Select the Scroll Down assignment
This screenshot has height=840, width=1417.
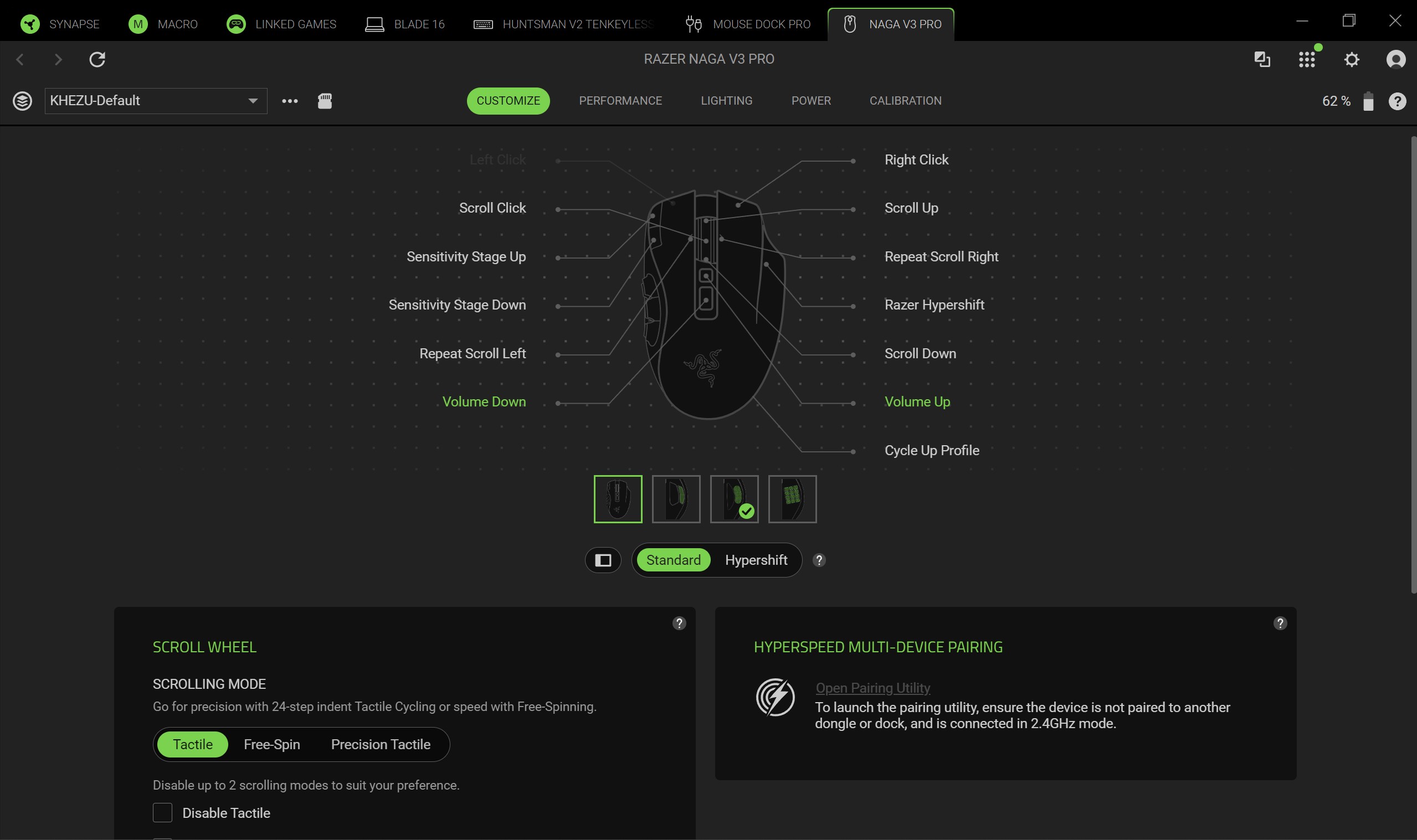tap(920, 354)
